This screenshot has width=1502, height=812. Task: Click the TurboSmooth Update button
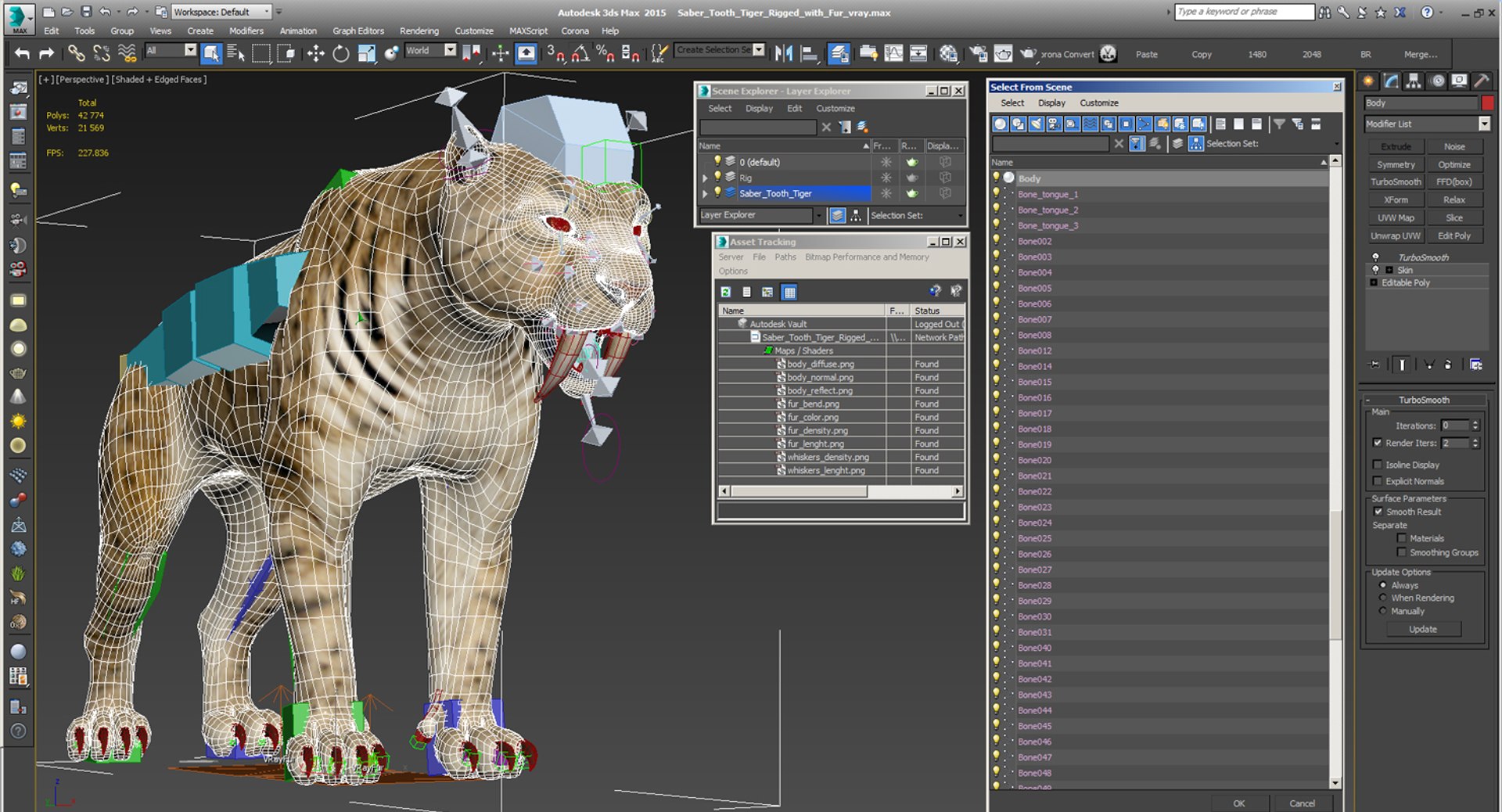(x=1423, y=629)
